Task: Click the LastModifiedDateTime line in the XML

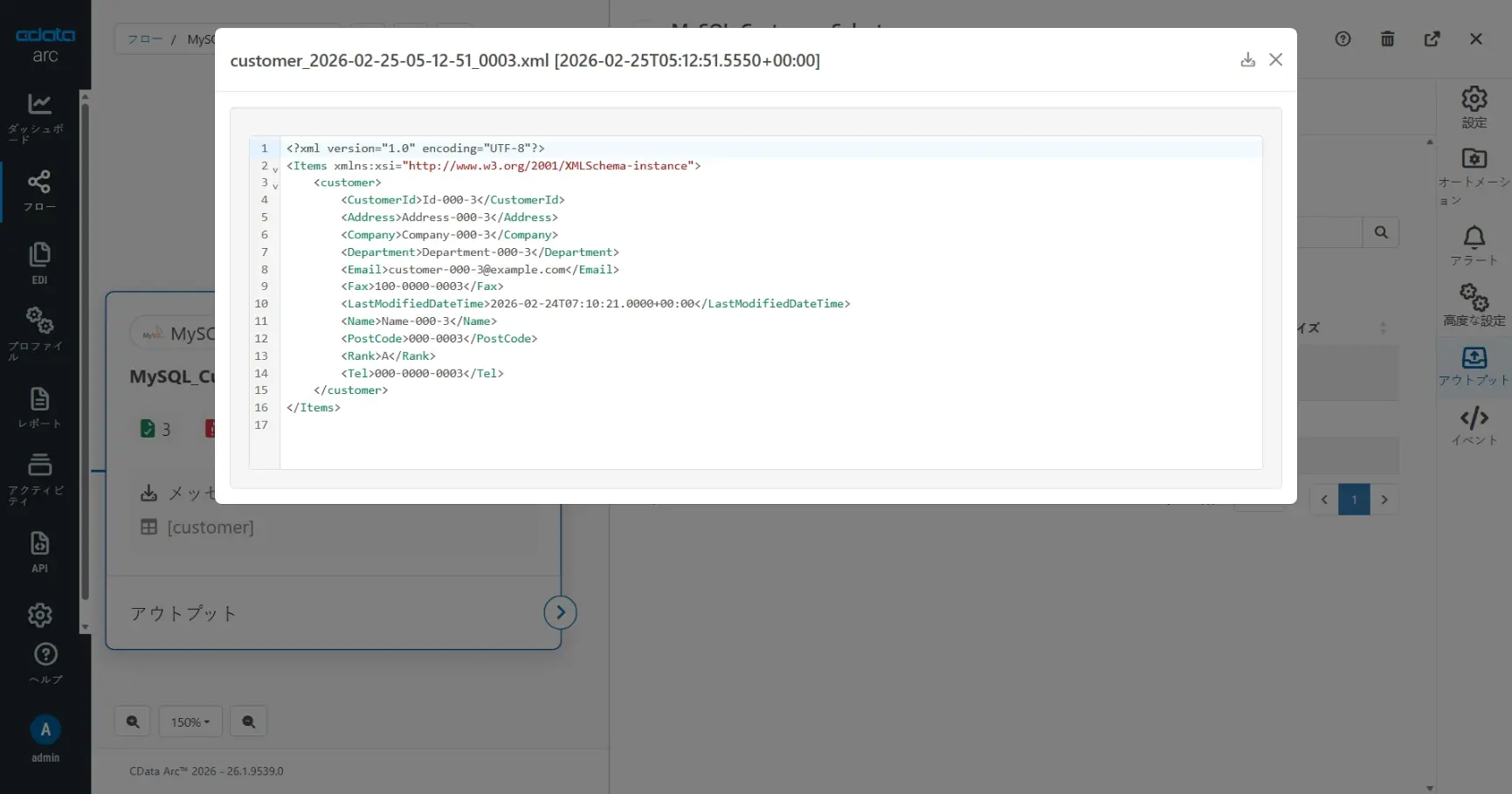Action: tap(596, 304)
